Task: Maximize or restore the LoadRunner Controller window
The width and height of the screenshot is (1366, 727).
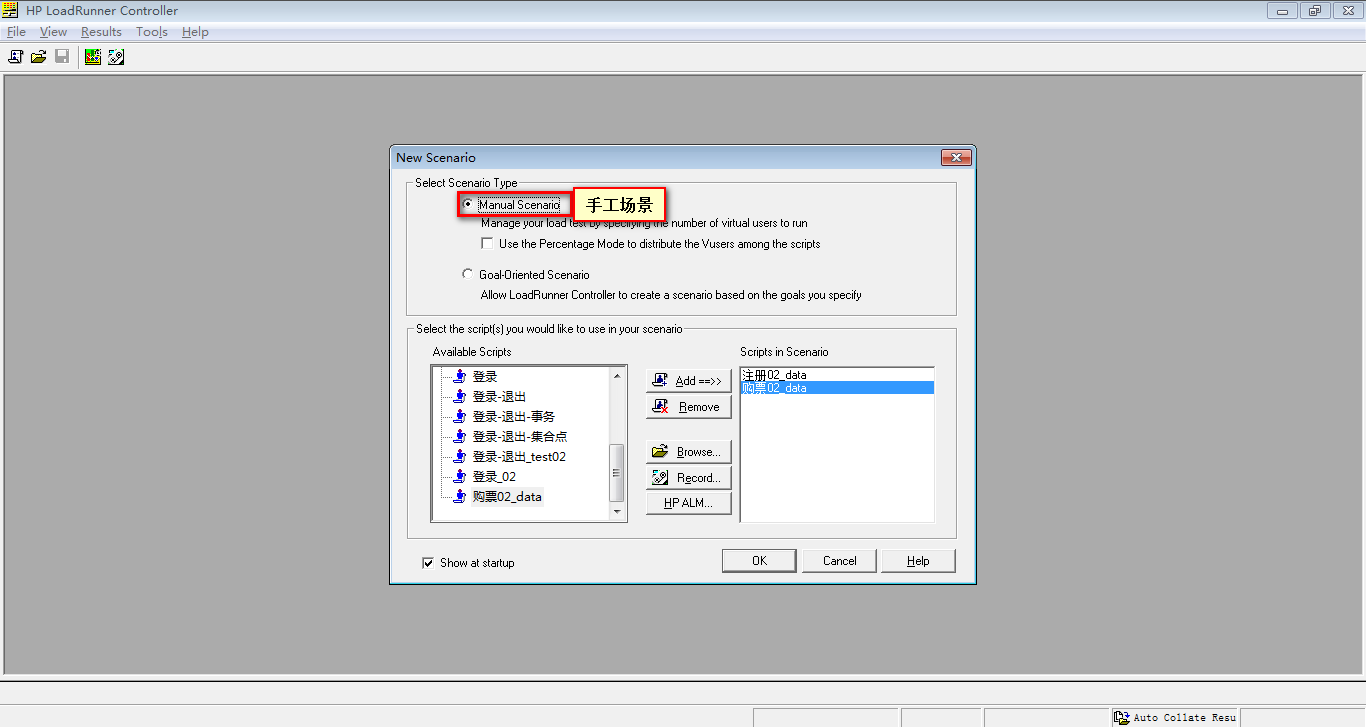Action: [x=1315, y=10]
